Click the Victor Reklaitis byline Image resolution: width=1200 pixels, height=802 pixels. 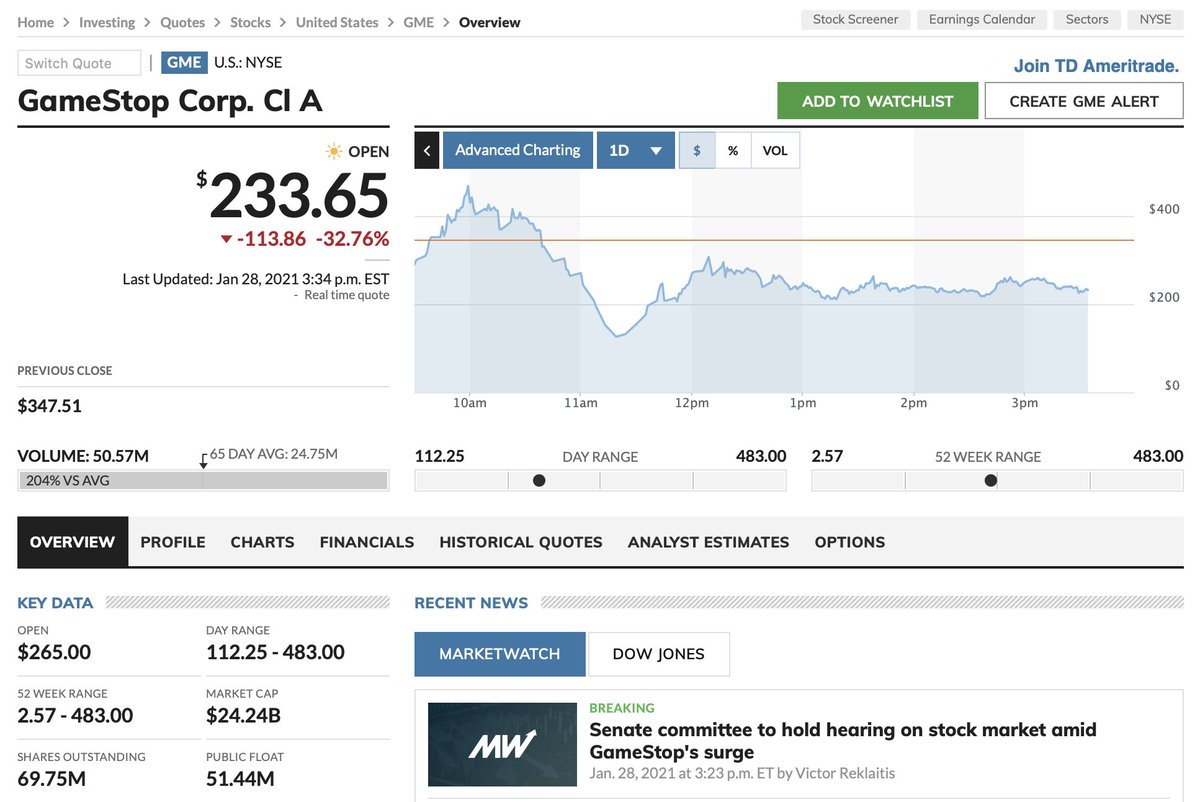[846, 773]
